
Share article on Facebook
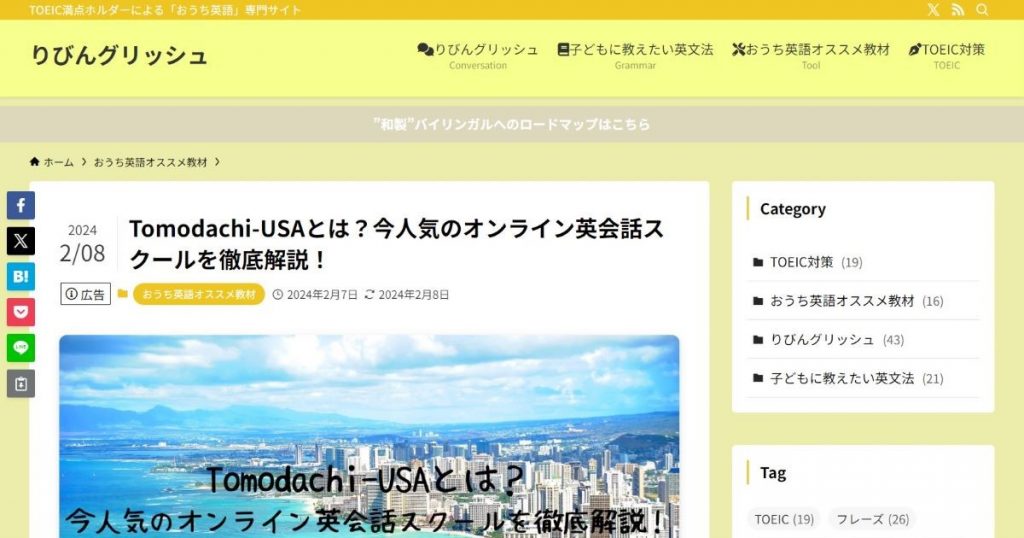pyautogui.click(x=21, y=206)
